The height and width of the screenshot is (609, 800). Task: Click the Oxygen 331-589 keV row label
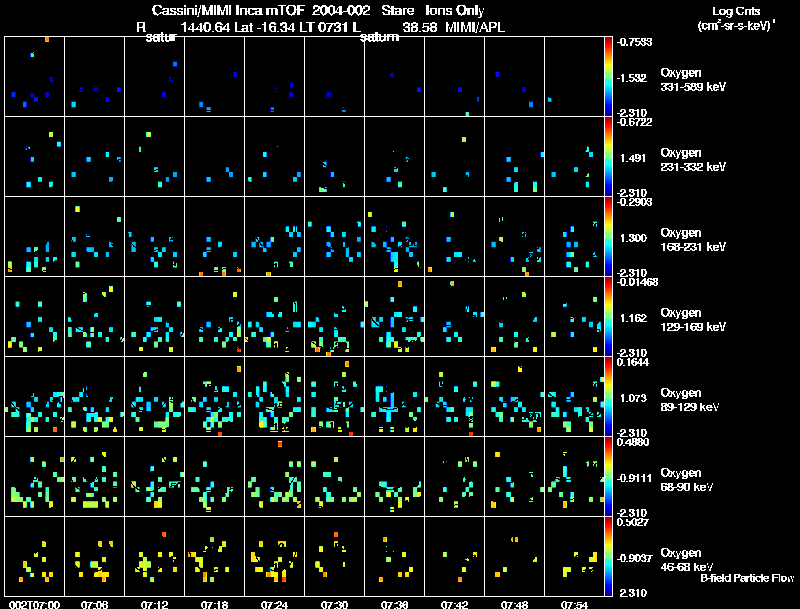tap(693, 80)
